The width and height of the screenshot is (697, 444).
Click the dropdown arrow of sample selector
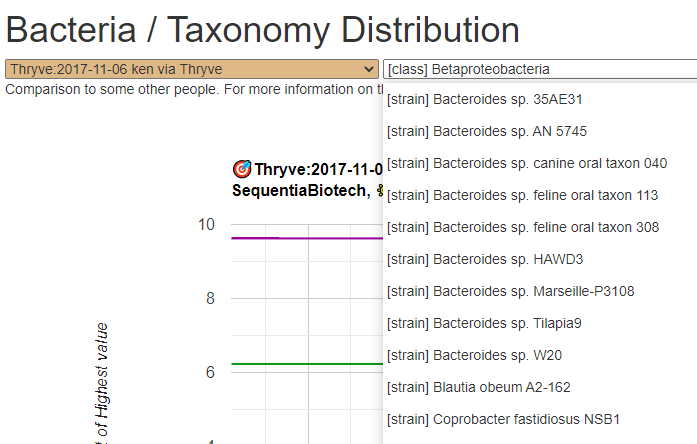tap(371, 69)
